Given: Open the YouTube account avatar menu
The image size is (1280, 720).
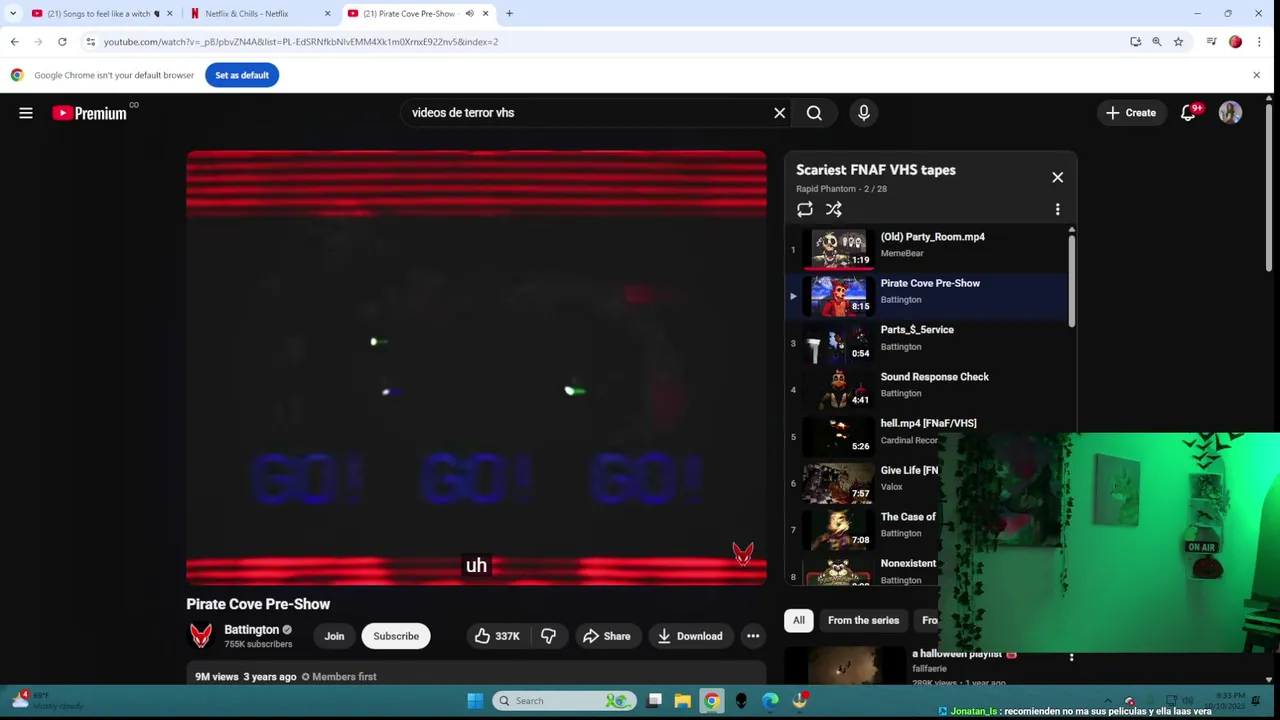Looking at the screenshot, I should [x=1230, y=113].
